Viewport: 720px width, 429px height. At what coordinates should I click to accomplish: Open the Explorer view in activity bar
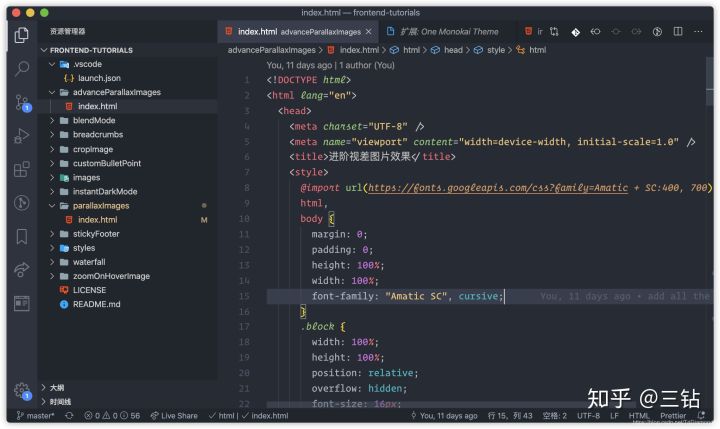click(22, 35)
